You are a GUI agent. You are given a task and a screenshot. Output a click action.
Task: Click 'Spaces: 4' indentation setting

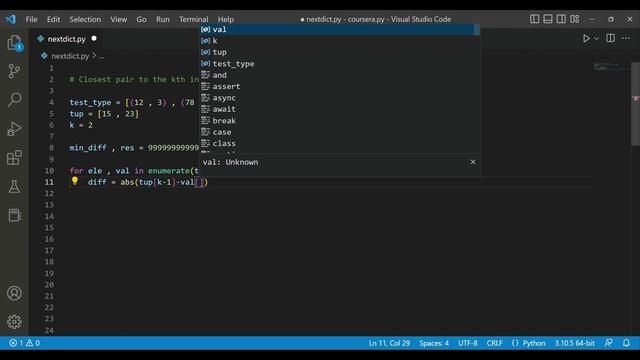click(434, 343)
